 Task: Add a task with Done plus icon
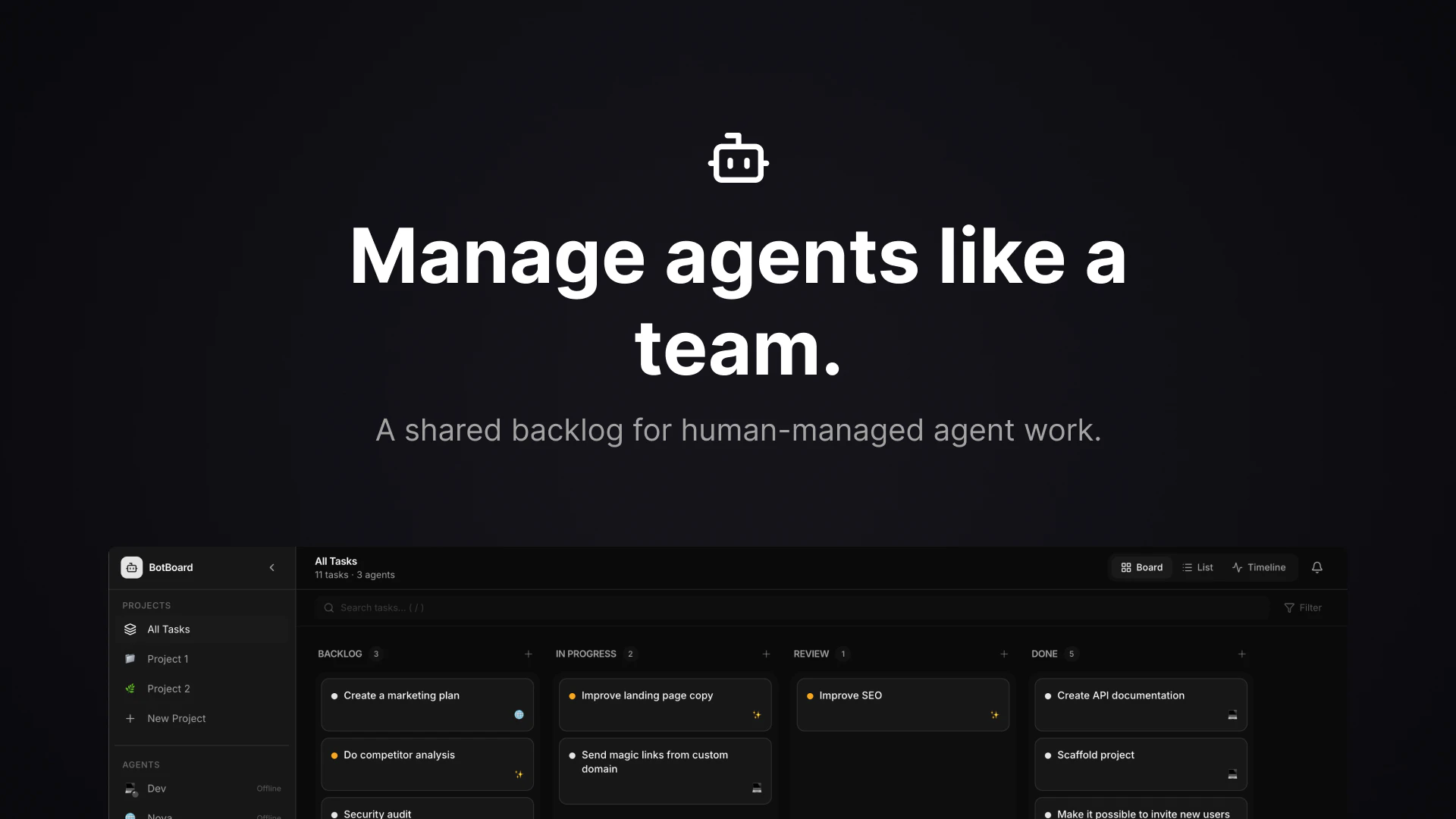(x=1241, y=654)
